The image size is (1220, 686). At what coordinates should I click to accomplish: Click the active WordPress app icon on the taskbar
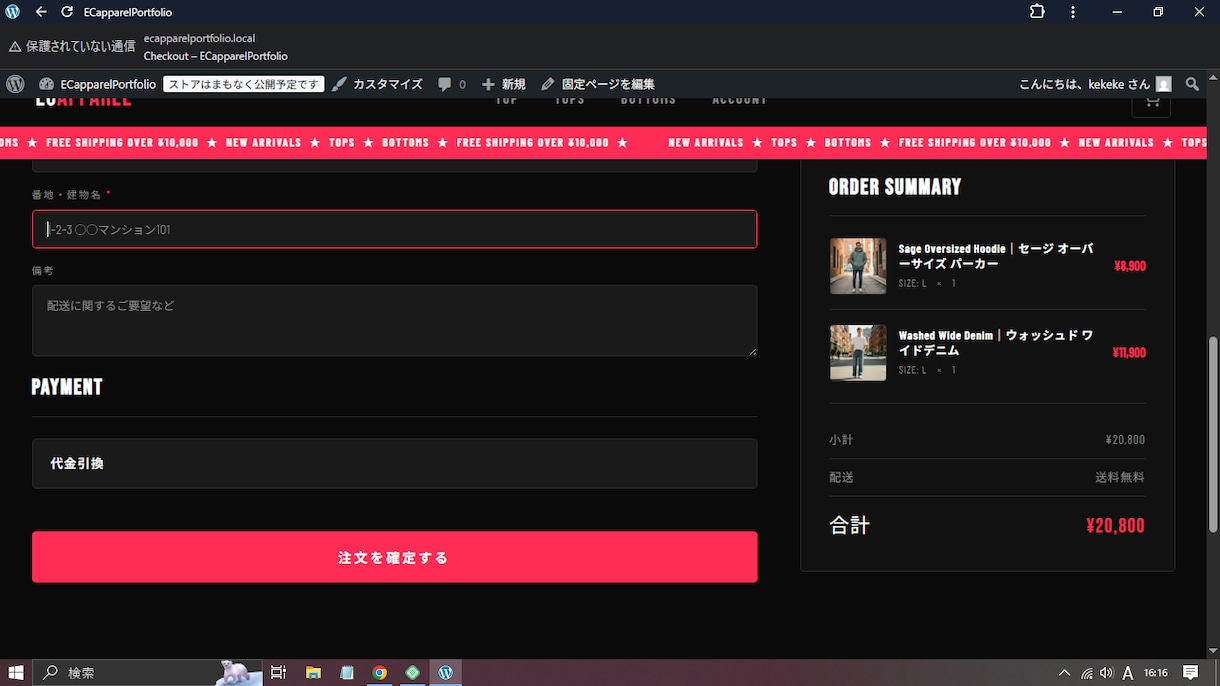pos(446,673)
